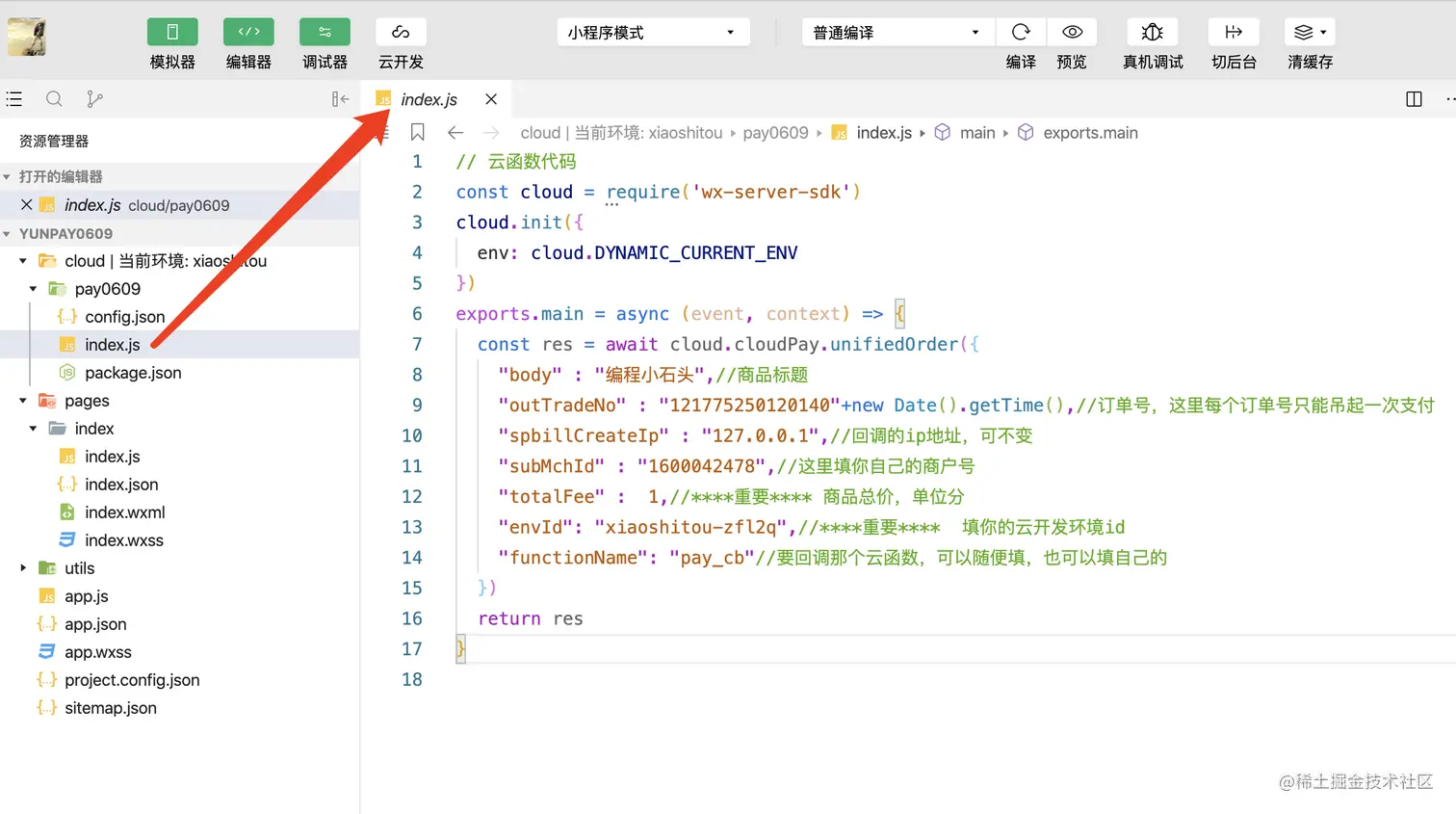Image resolution: width=1456 pixels, height=814 pixels.
Task: Open the 普通编译 compile mode dropdown
Action: pos(896,33)
